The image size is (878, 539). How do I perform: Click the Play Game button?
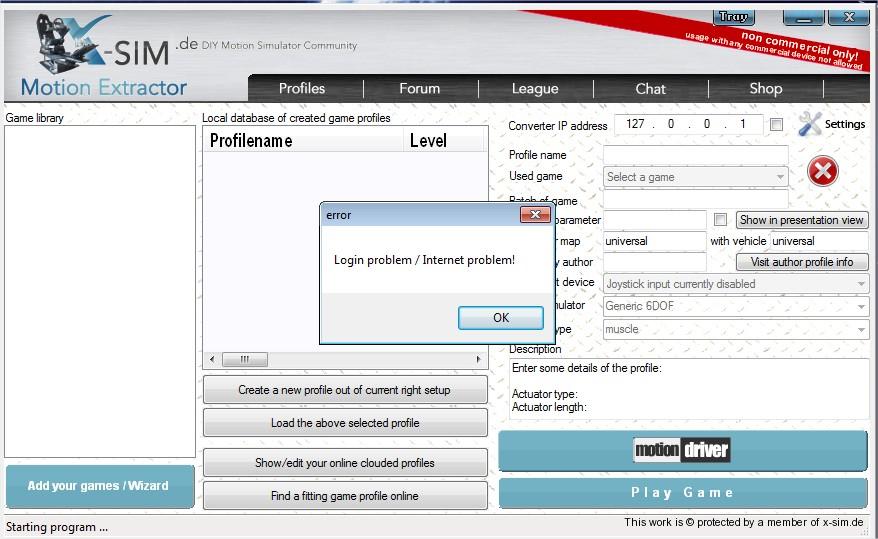683,493
